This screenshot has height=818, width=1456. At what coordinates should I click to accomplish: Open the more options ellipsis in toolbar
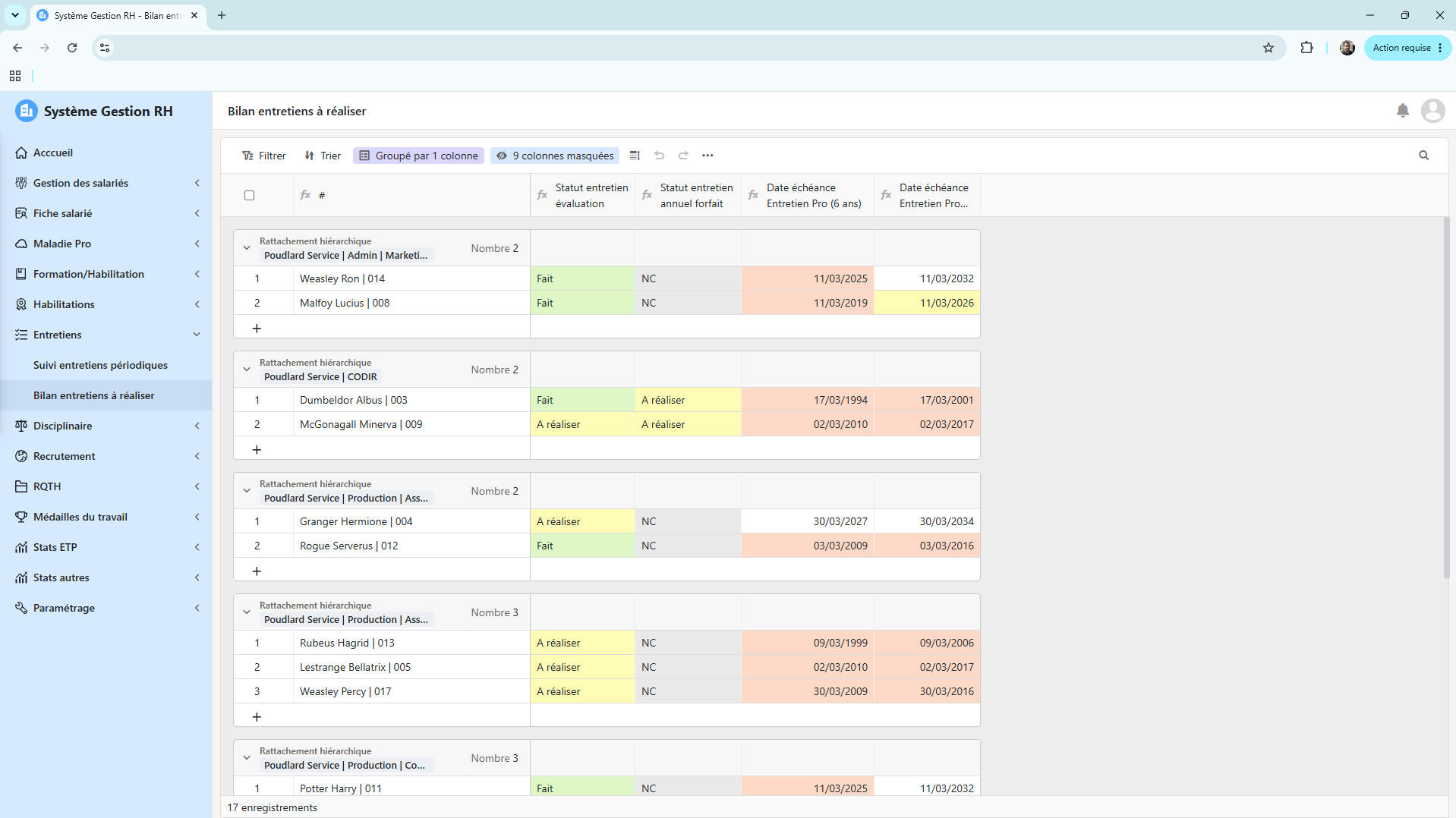pyautogui.click(x=708, y=156)
